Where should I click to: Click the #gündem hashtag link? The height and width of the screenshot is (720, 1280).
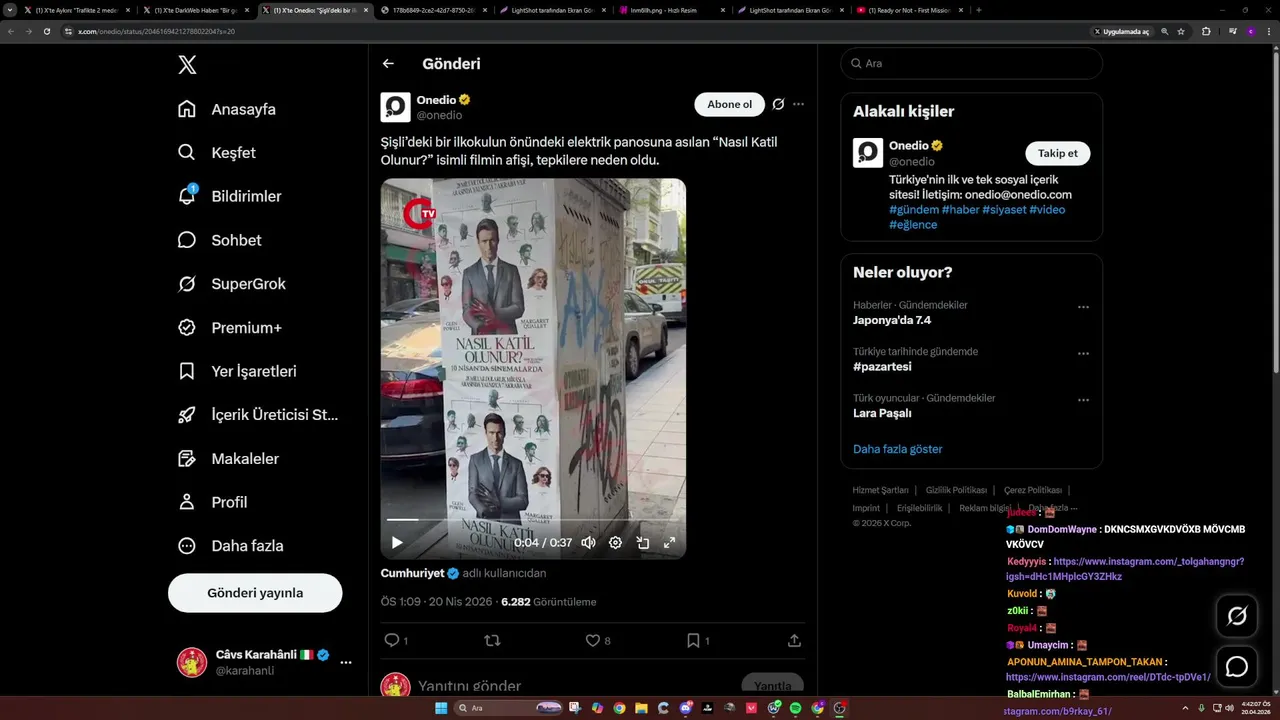coord(914,210)
